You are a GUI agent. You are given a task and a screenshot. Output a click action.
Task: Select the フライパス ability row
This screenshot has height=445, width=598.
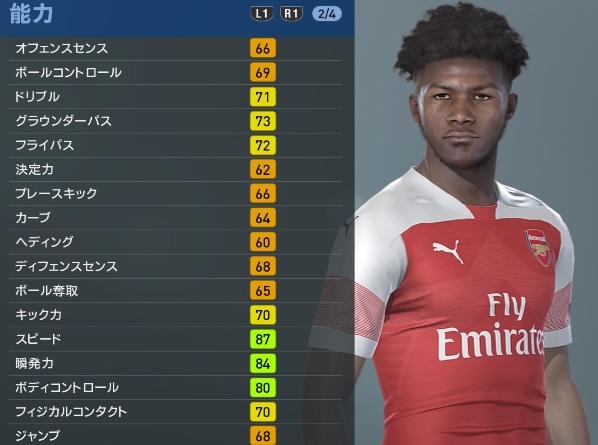coord(175,145)
